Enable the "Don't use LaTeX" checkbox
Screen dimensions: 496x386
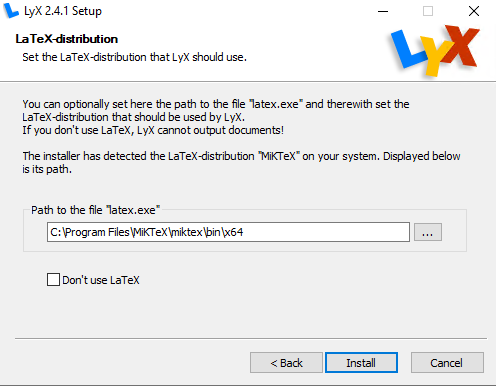[53, 280]
